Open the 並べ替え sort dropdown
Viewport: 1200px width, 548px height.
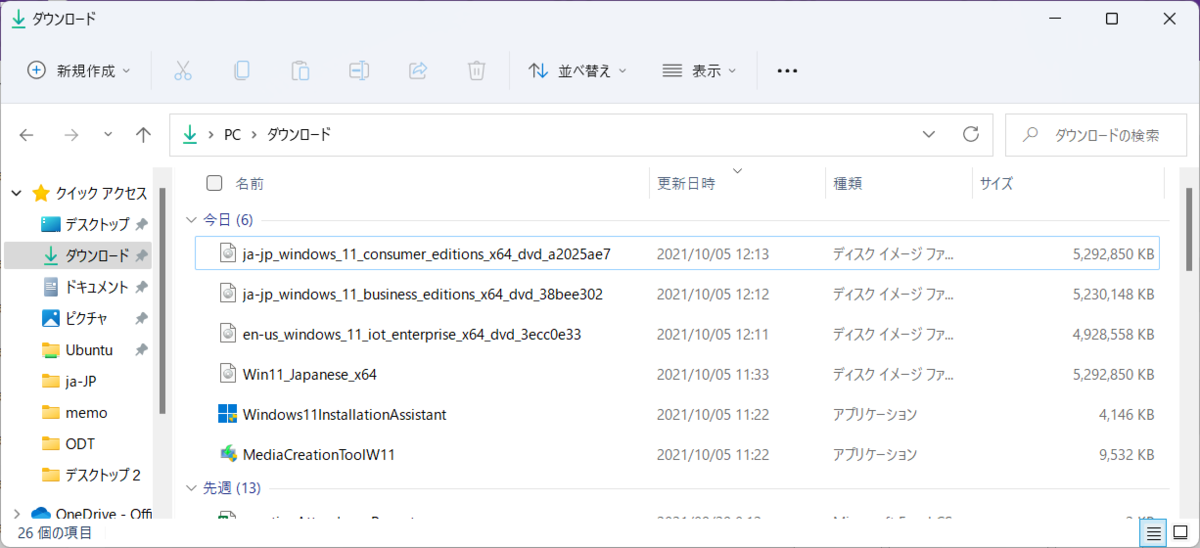[577, 70]
